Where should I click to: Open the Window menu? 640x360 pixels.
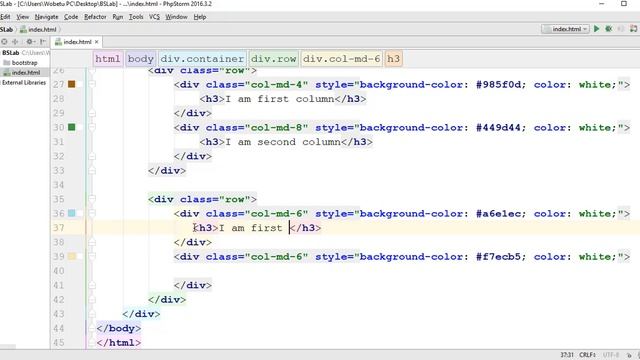click(x=176, y=17)
